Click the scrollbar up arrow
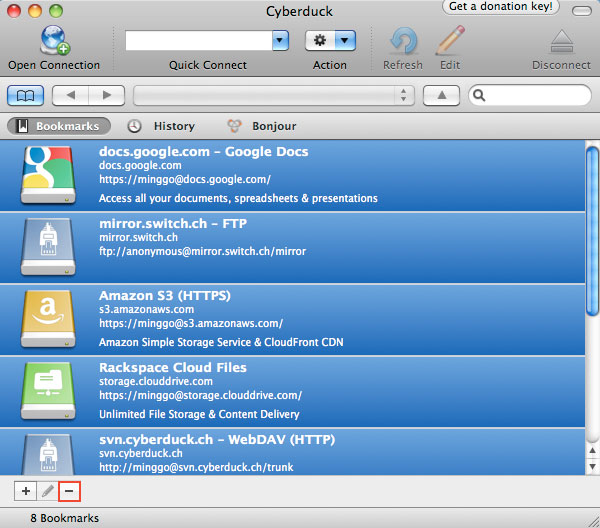 (x=592, y=450)
